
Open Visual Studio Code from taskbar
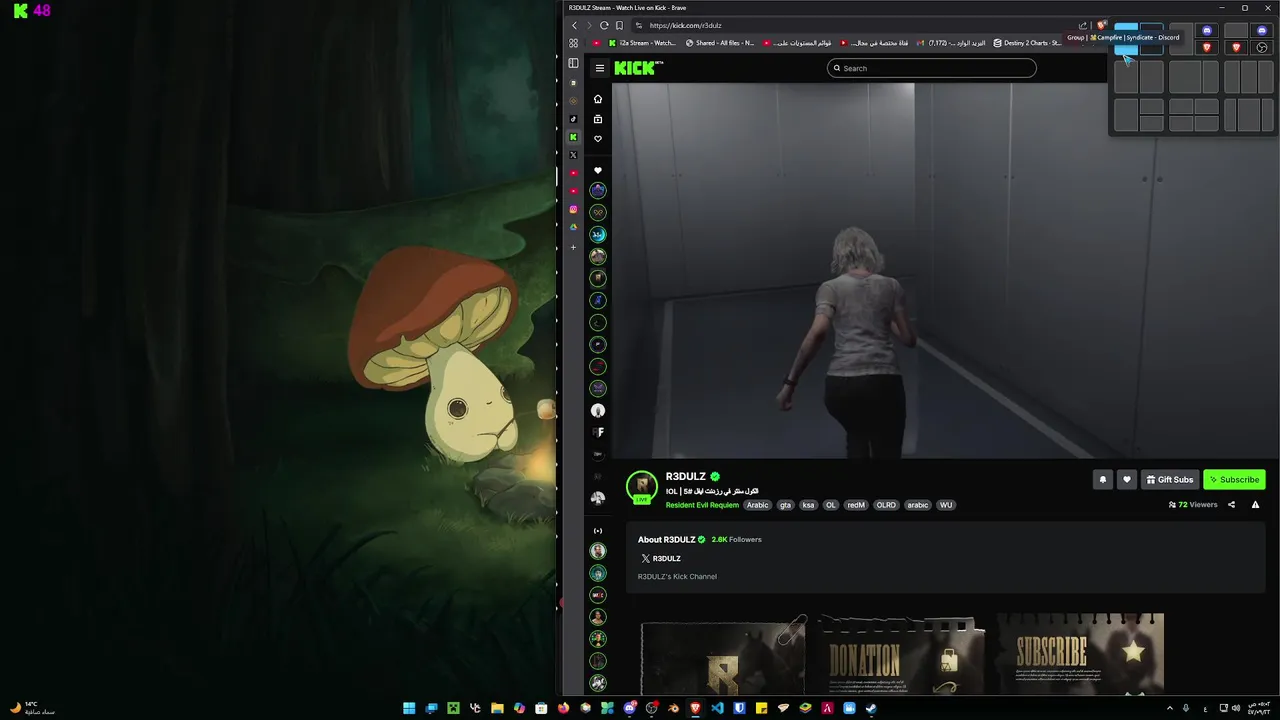[717, 708]
